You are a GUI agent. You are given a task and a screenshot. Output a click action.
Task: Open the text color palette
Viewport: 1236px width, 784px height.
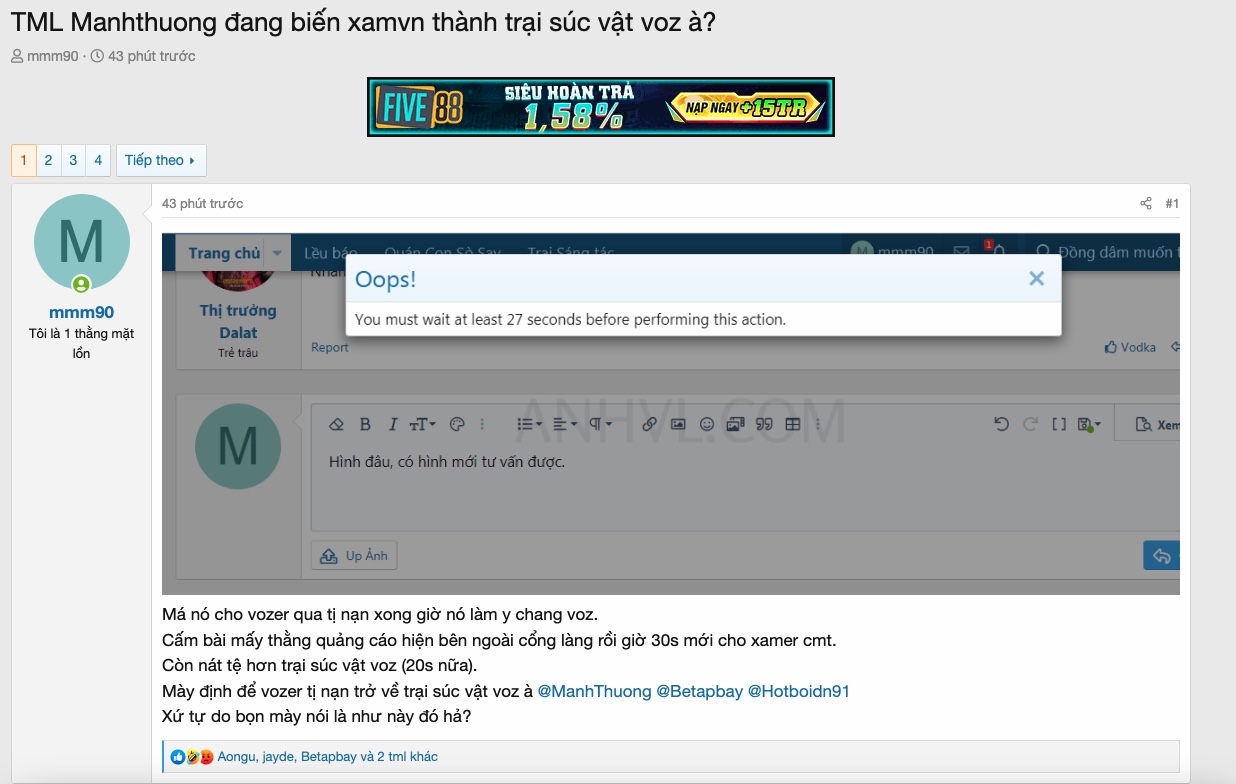pos(457,423)
